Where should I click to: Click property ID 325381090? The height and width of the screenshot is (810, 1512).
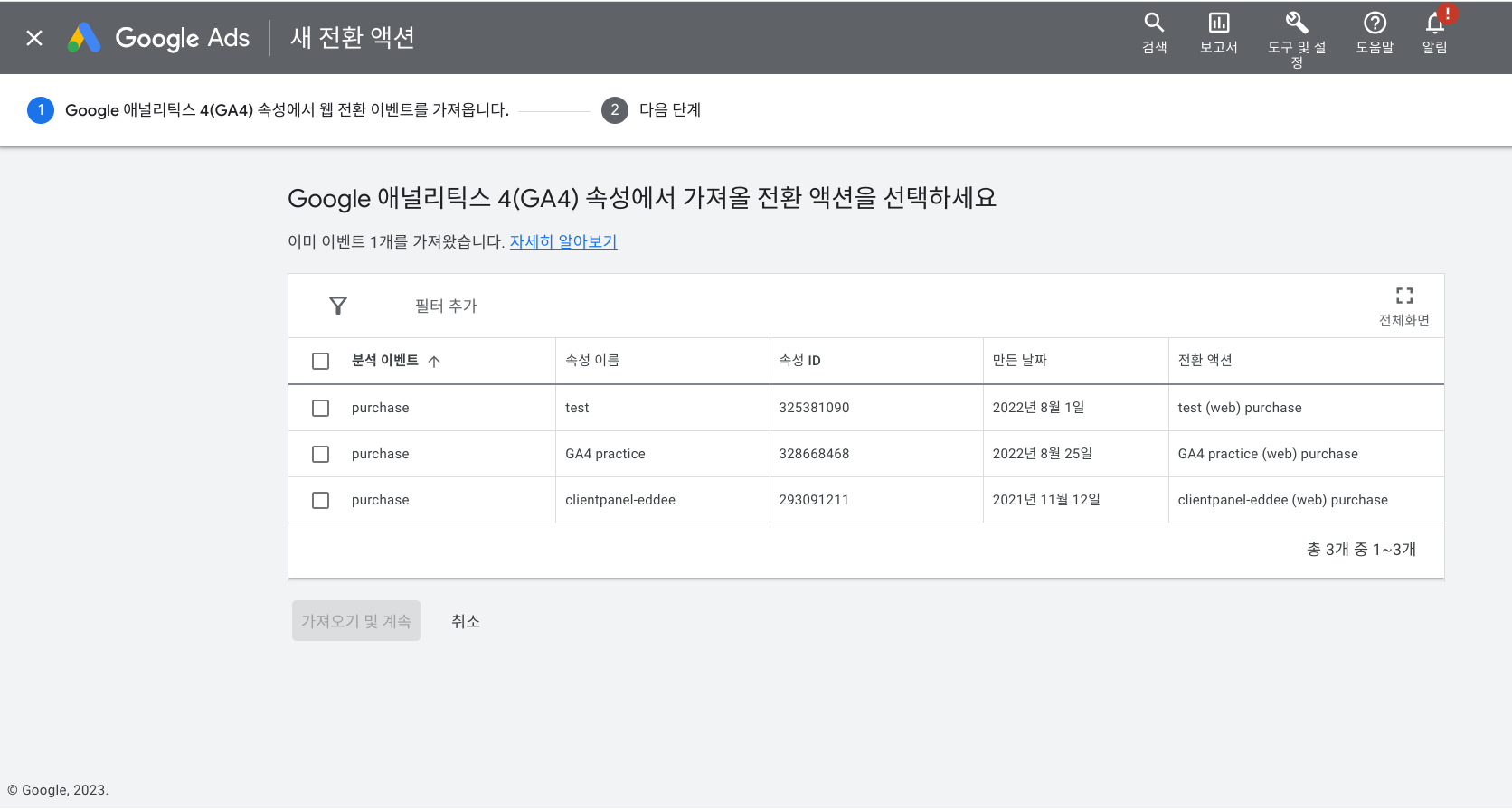point(814,408)
